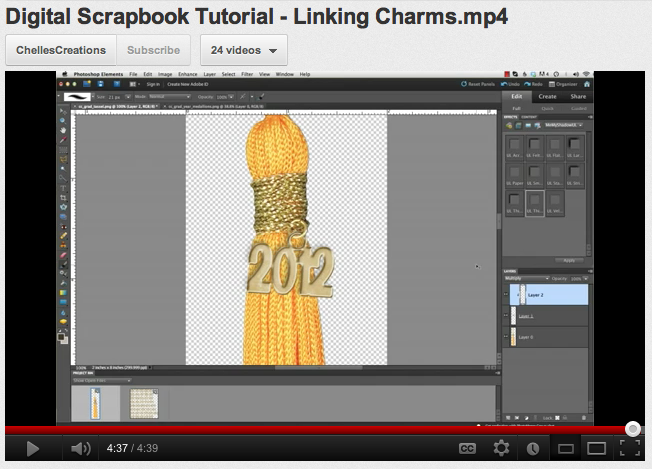This screenshot has height=469, width=652.
Task: Click the Redo arrow in Photoshop
Action: pyautogui.click(x=533, y=84)
